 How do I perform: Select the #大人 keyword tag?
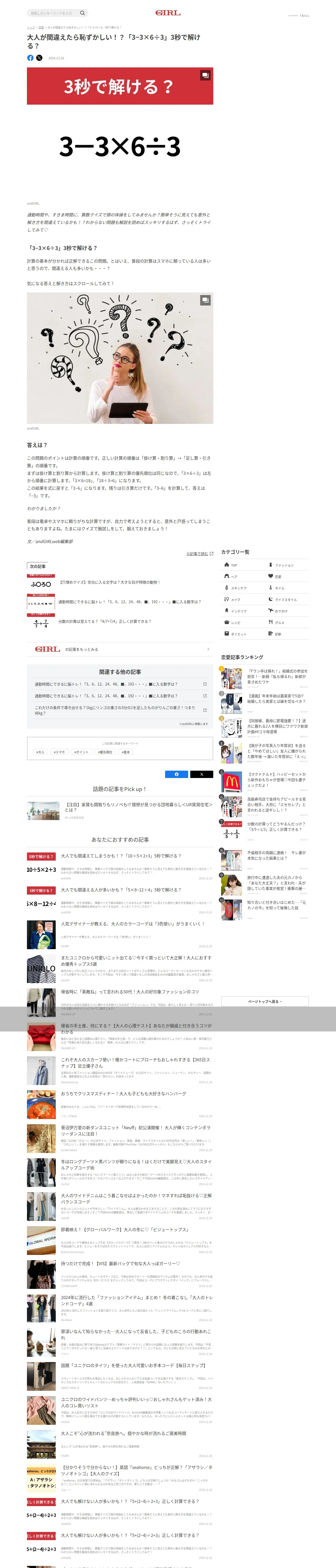(x=40, y=752)
